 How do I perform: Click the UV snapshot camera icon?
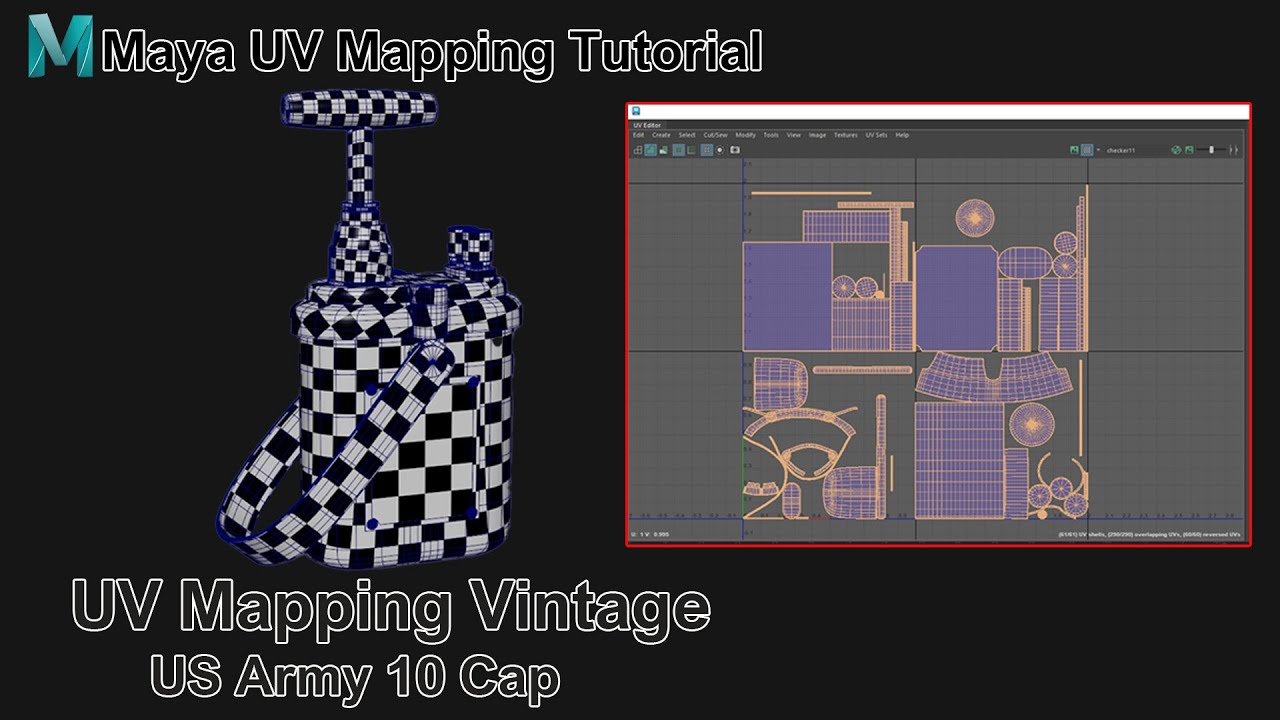click(x=735, y=150)
